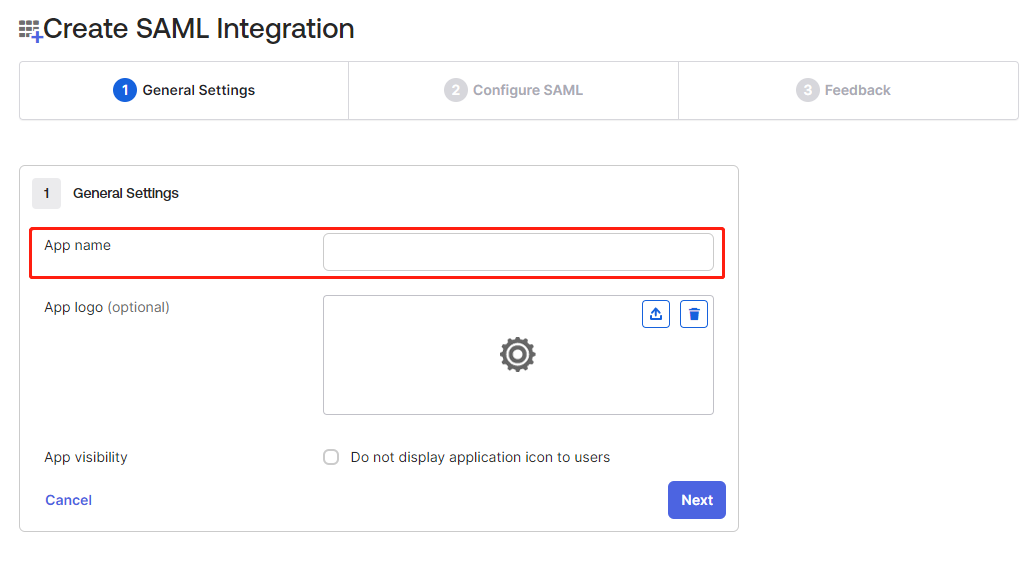Click the App visibility label
Viewport: 1032px width, 563px height.
click(x=86, y=457)
